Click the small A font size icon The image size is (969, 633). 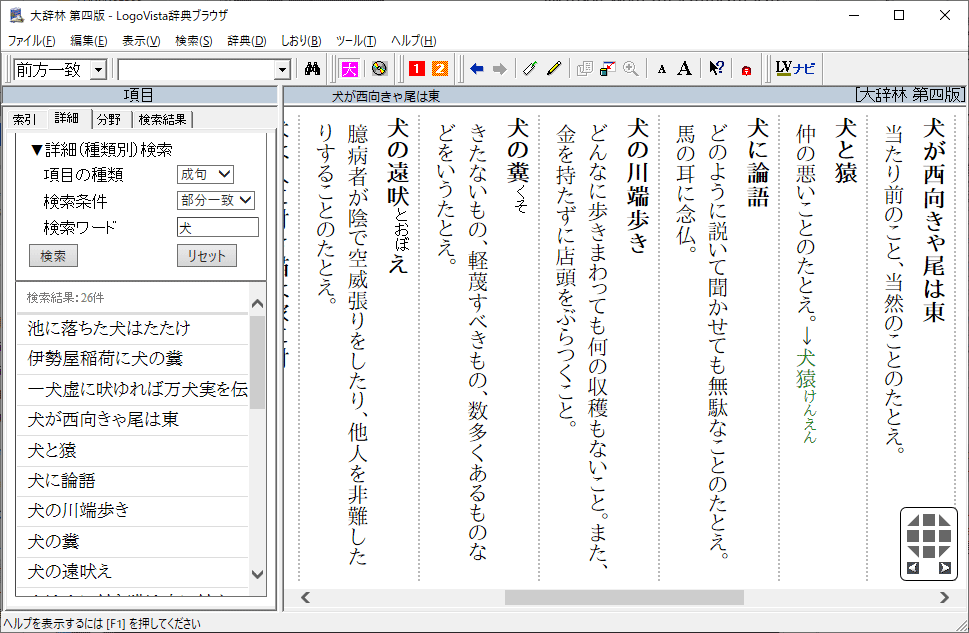[661, 69]
